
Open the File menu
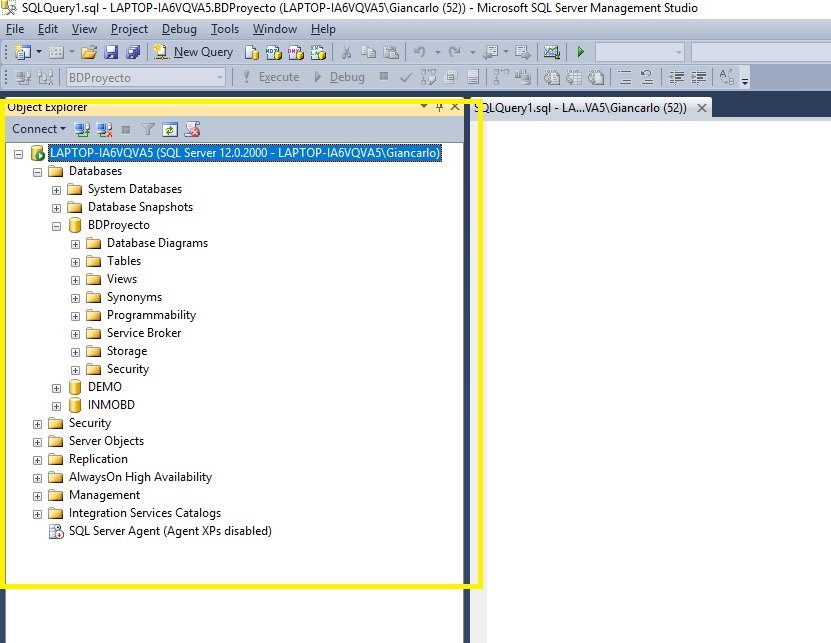[x=15, y=29]
